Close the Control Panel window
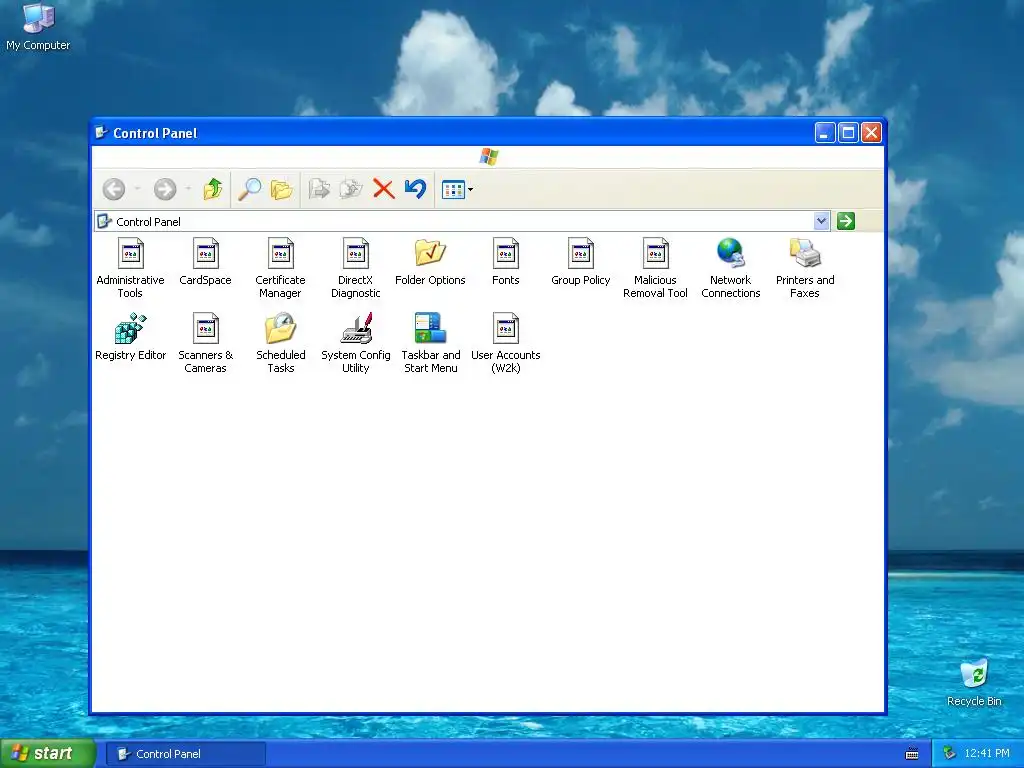1024x768 pixels. point(871,133)
